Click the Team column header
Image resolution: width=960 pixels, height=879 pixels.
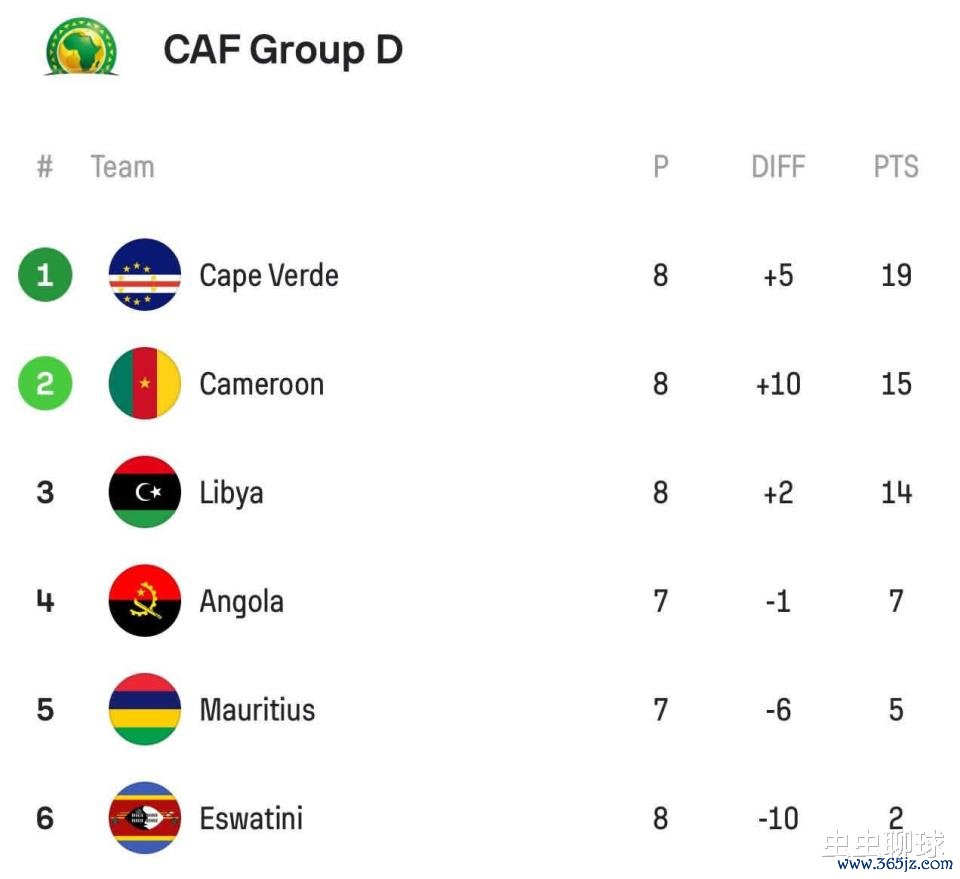[x=122, y=166]
